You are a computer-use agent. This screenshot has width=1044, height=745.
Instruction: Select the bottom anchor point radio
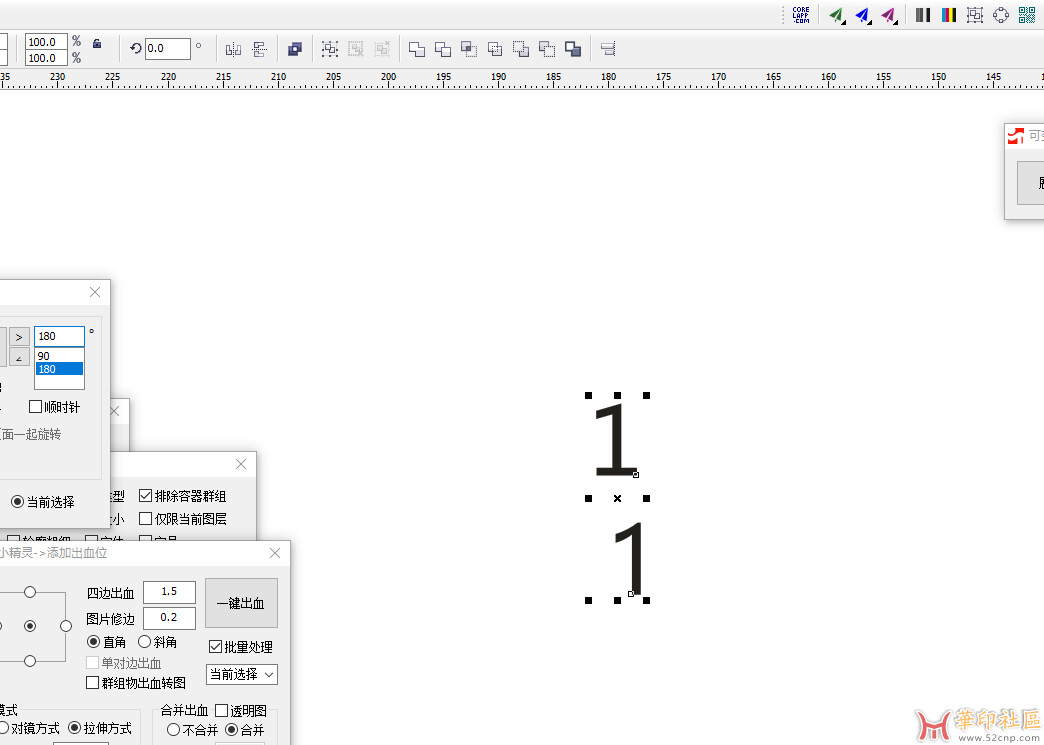point(30,661)
